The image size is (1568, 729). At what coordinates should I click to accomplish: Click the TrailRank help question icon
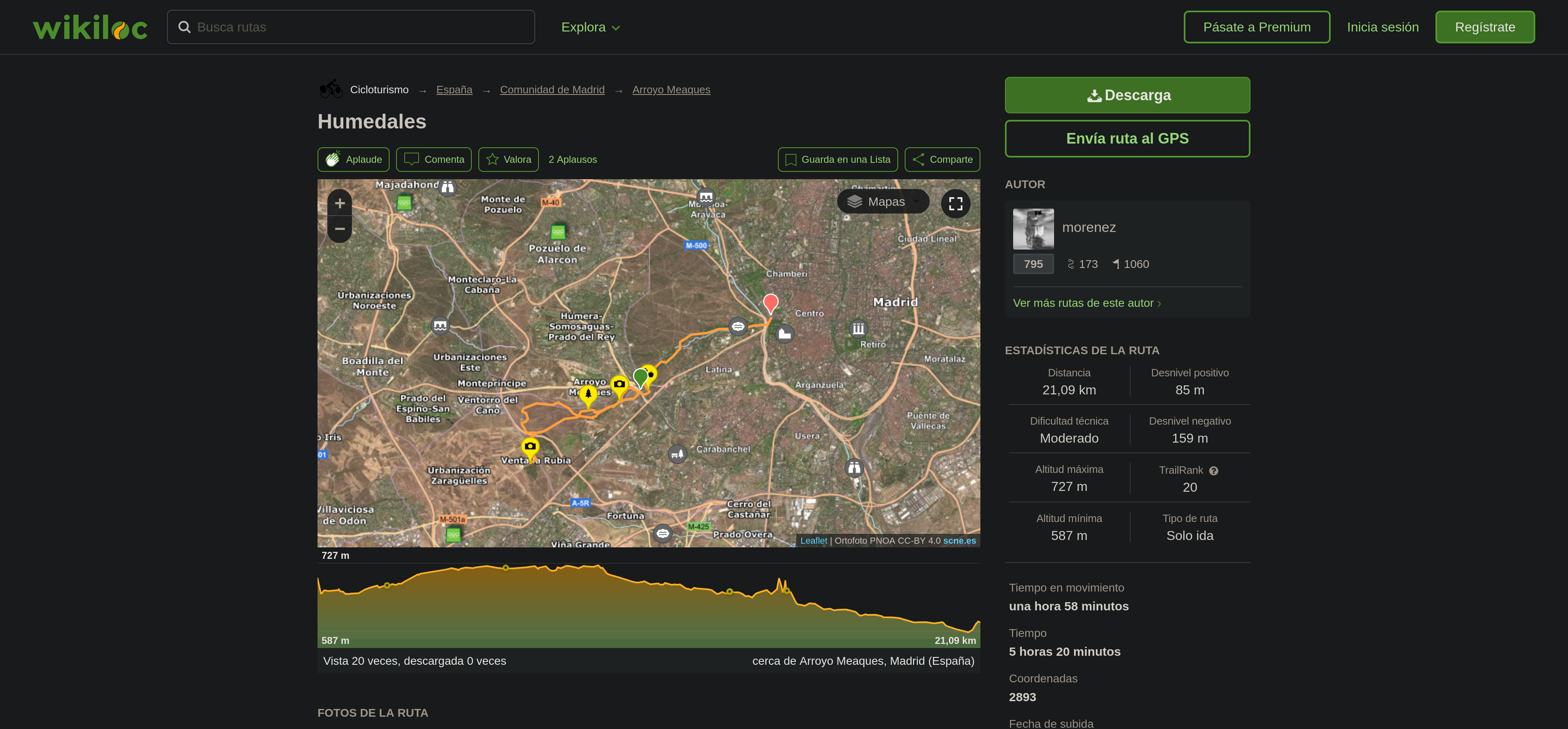pos(1213,470)
